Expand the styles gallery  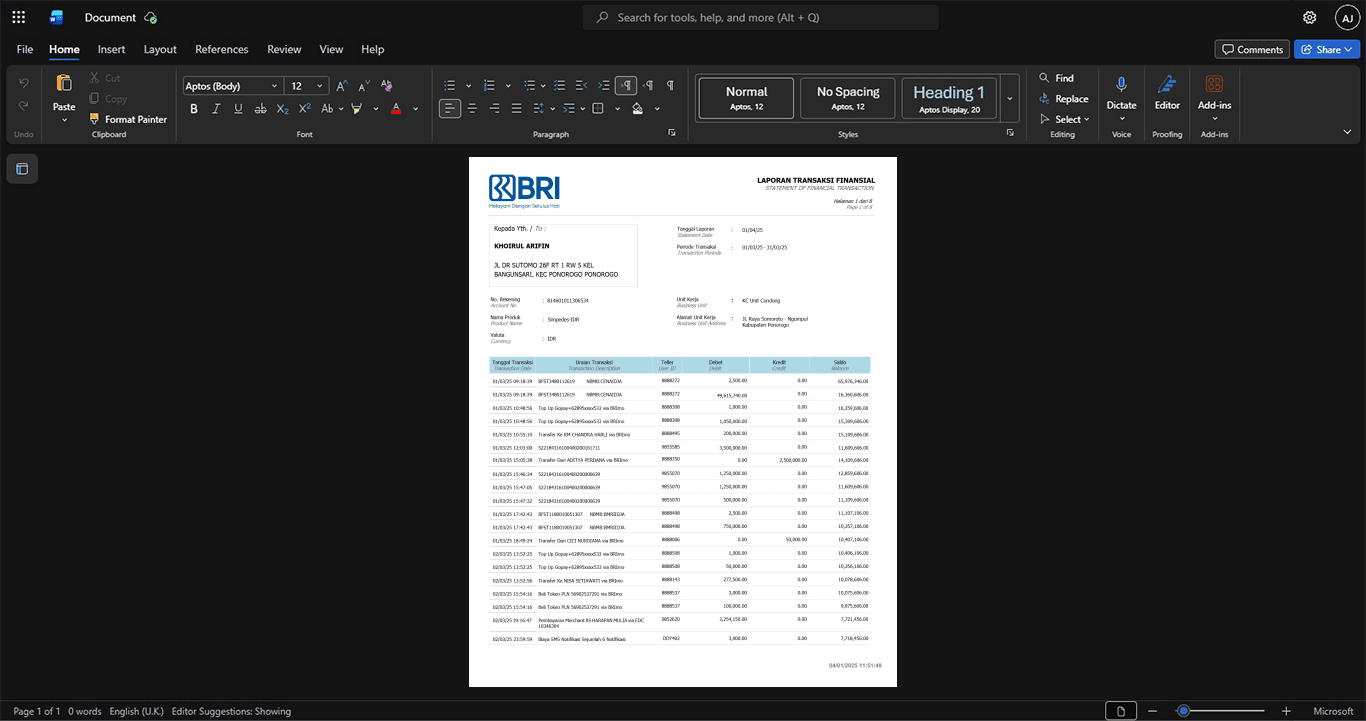pyautogui.click(x=1009, y=98)
